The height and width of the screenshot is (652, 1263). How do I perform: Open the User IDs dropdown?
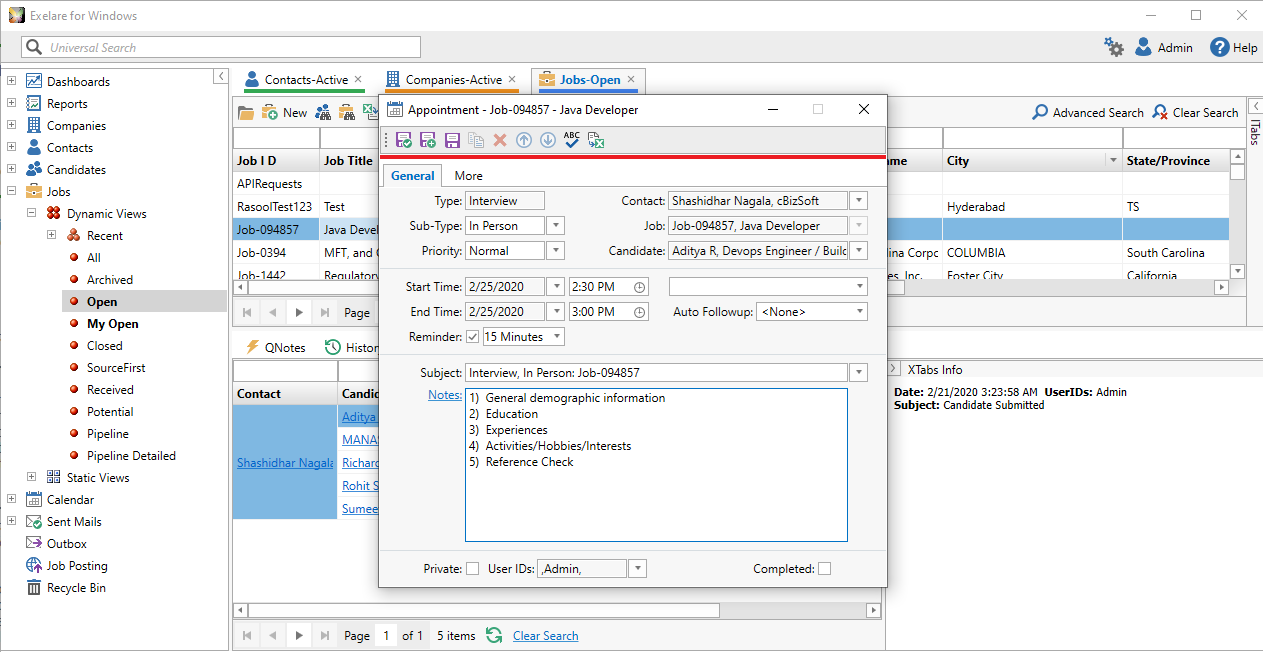click(x=637, y=569)
